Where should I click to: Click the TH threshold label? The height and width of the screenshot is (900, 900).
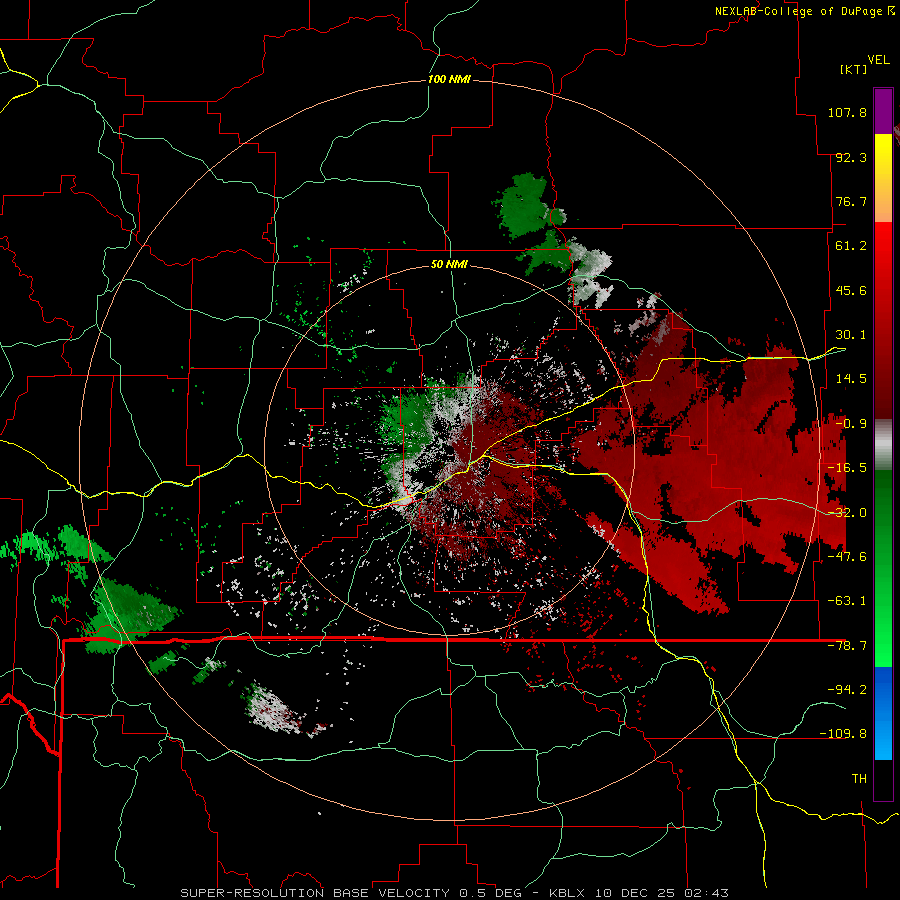tap(859, 778)
